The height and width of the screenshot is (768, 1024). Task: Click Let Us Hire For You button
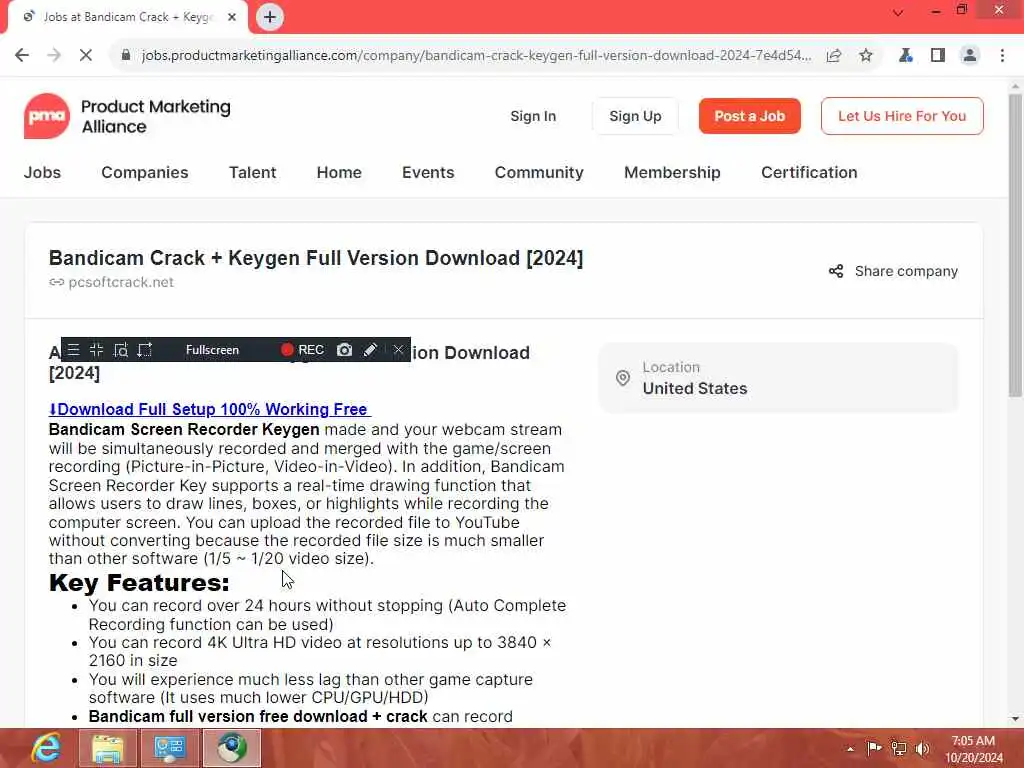(x=902, y=116)
